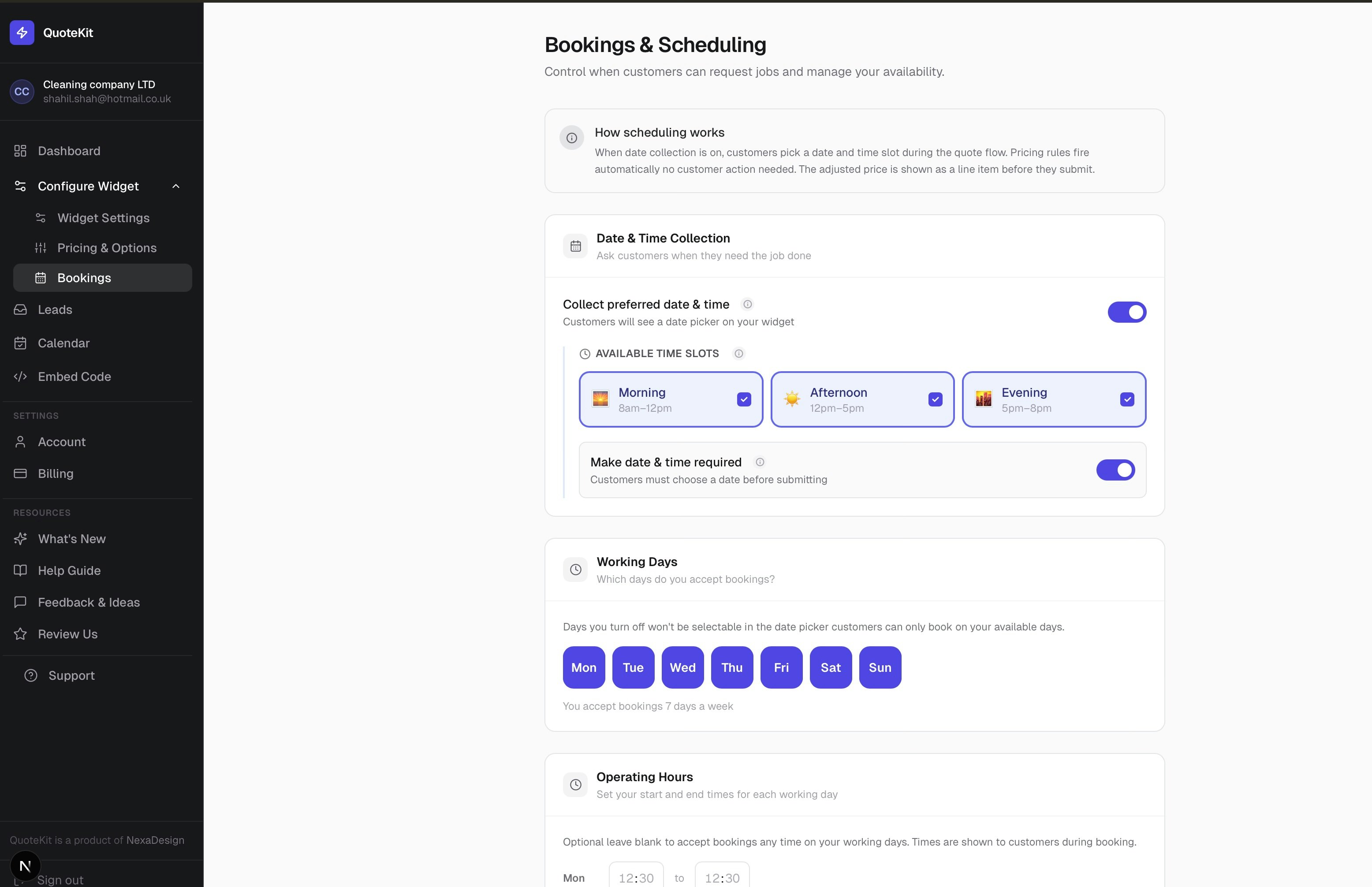This screenshot has height=887, width=1372.
Task: Click the How scheduling works info icon
Action: tap(571, 138)
